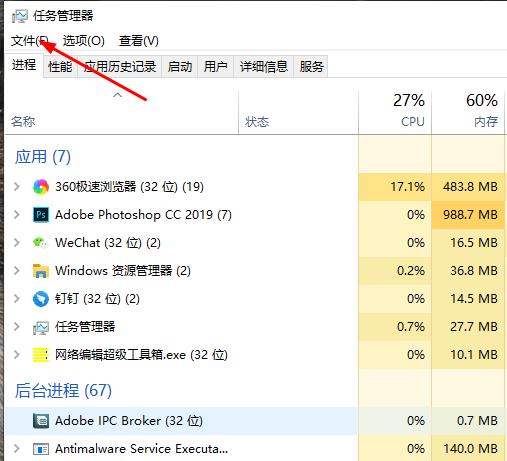Click the 140.0 MB memory value

(470, 449)
